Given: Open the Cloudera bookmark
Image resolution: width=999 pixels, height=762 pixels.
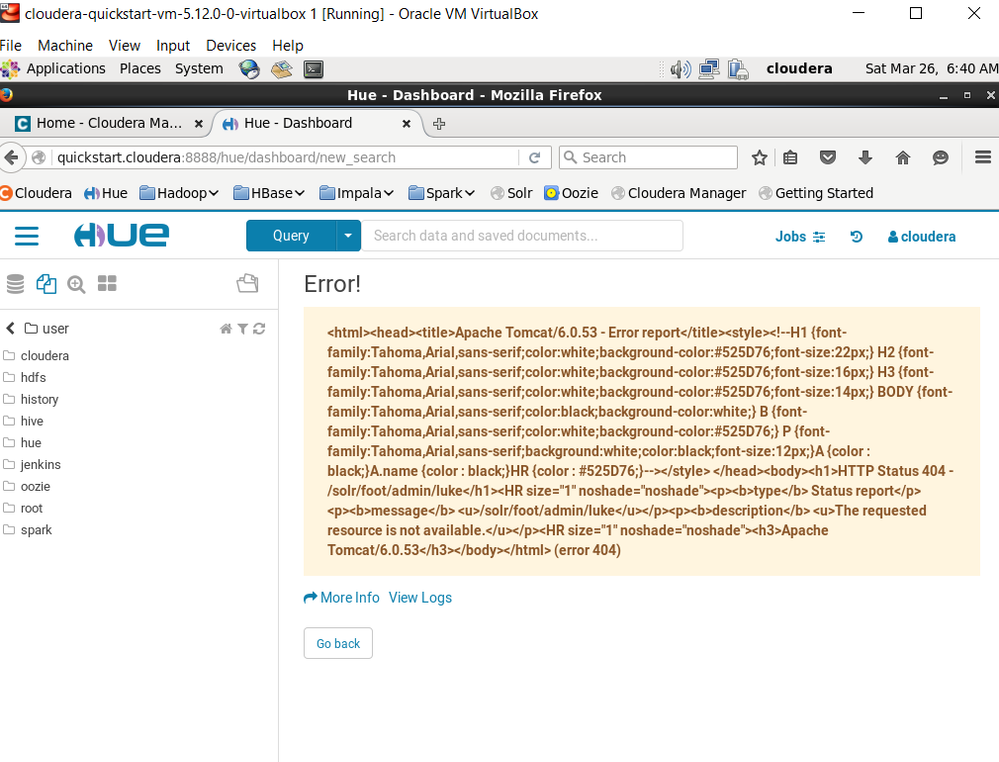Looking at the screenshot, I should pyautogui.click(x=36, y=193).
